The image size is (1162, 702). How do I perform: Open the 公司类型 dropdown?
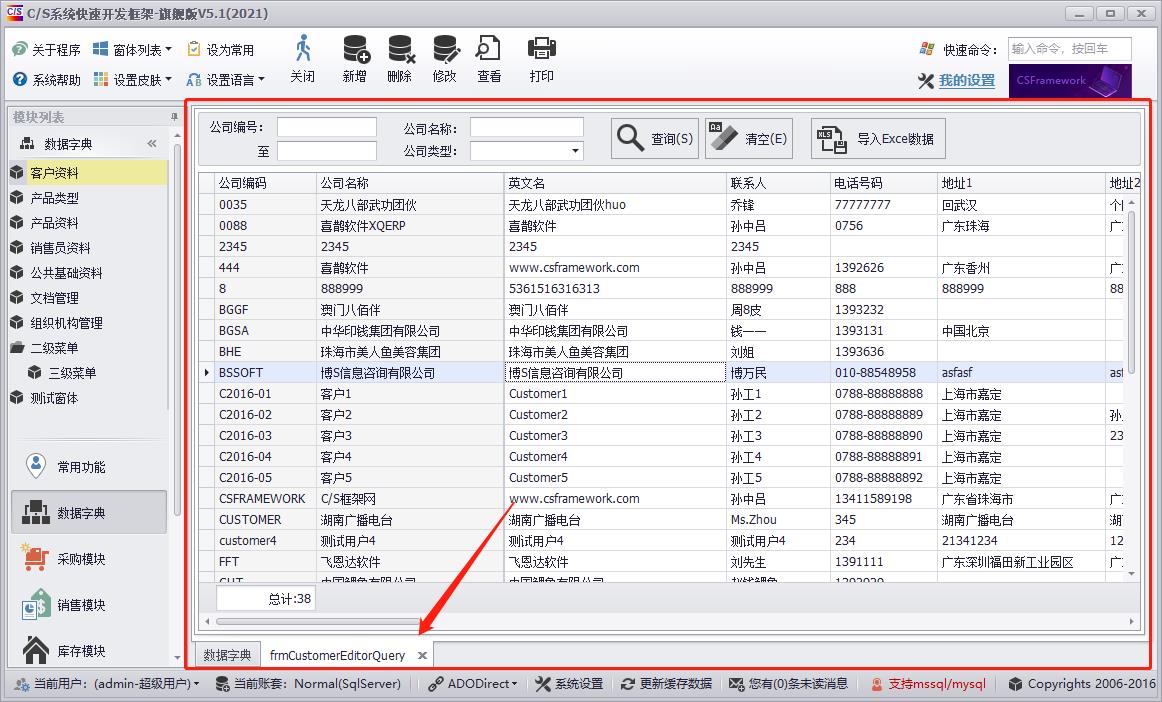point(576,150)
